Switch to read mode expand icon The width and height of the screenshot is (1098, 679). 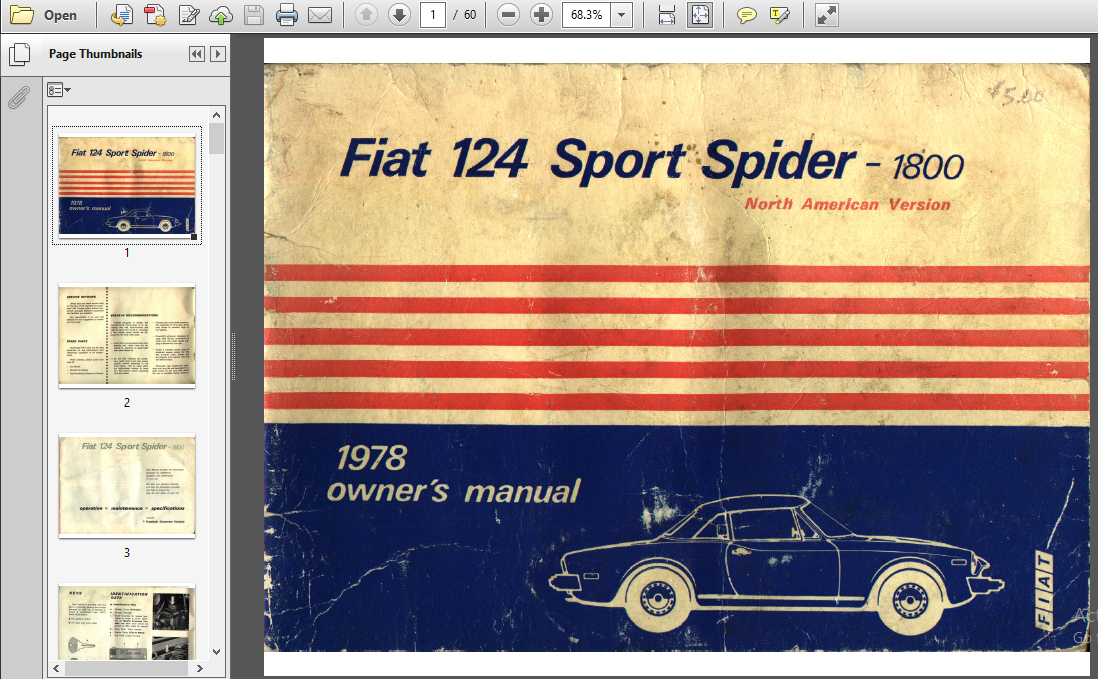827,15
